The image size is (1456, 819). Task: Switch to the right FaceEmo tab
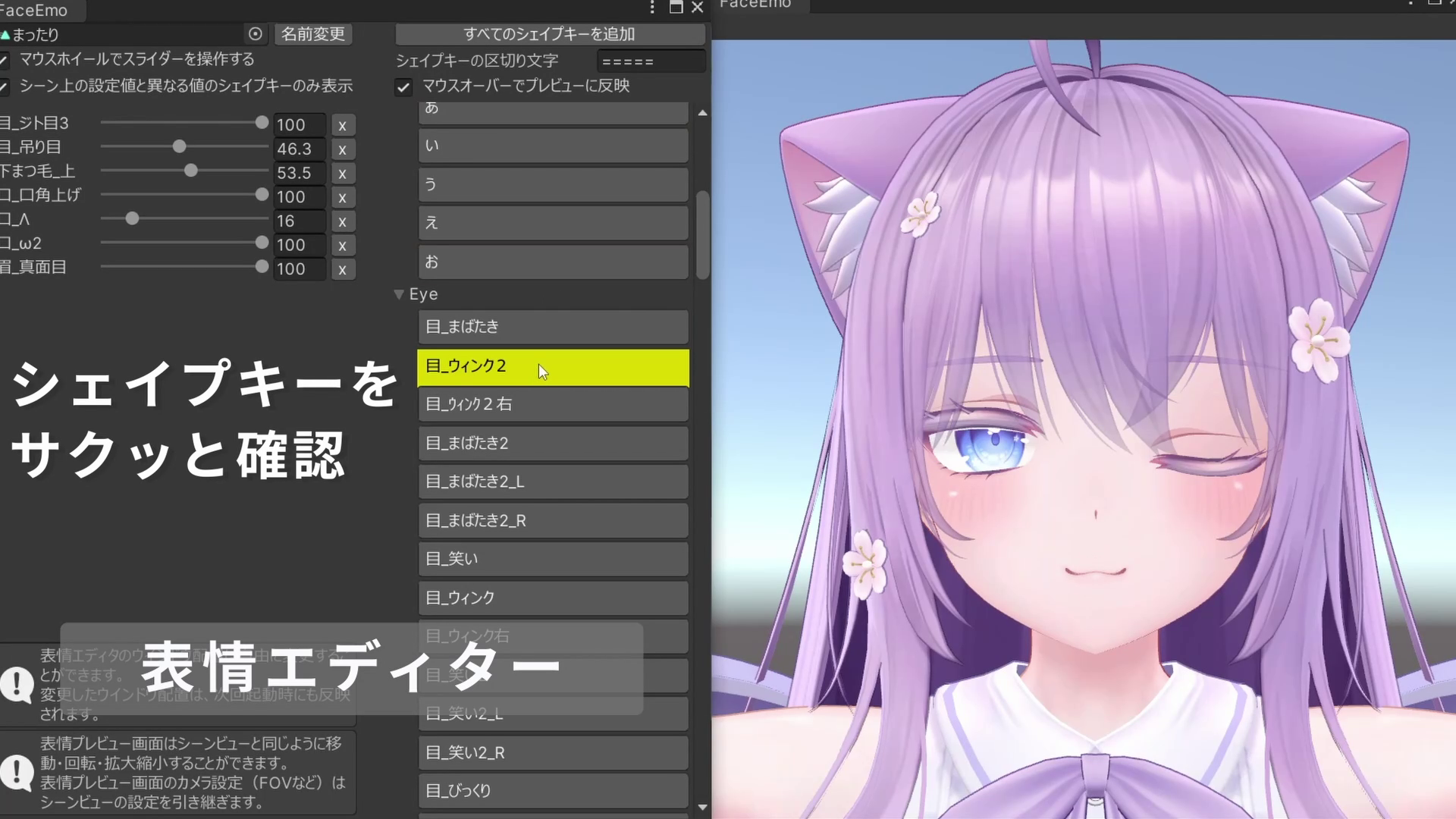(756, 5)
